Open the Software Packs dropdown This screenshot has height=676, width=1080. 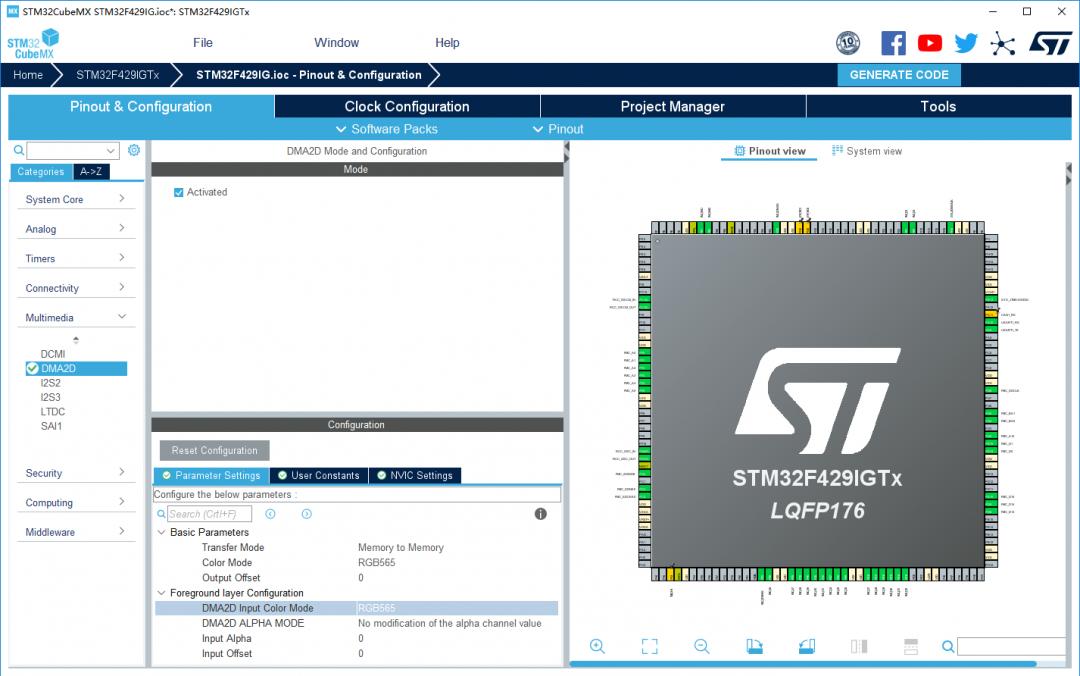(x=386, y=129)
